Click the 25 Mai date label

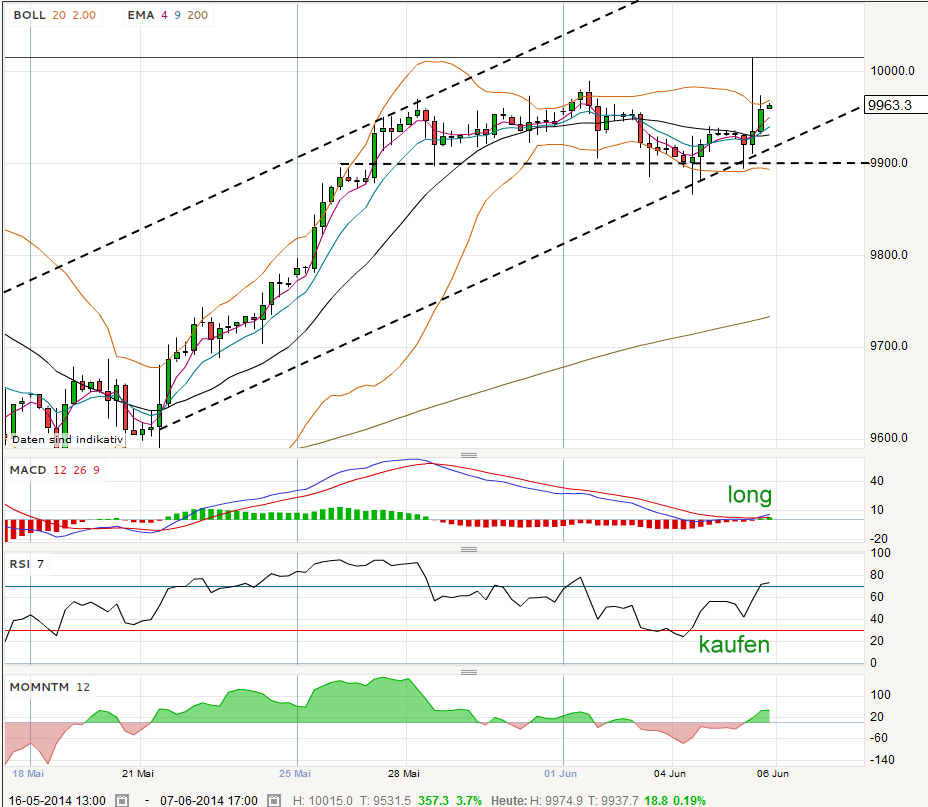click(x=295, y=773)
